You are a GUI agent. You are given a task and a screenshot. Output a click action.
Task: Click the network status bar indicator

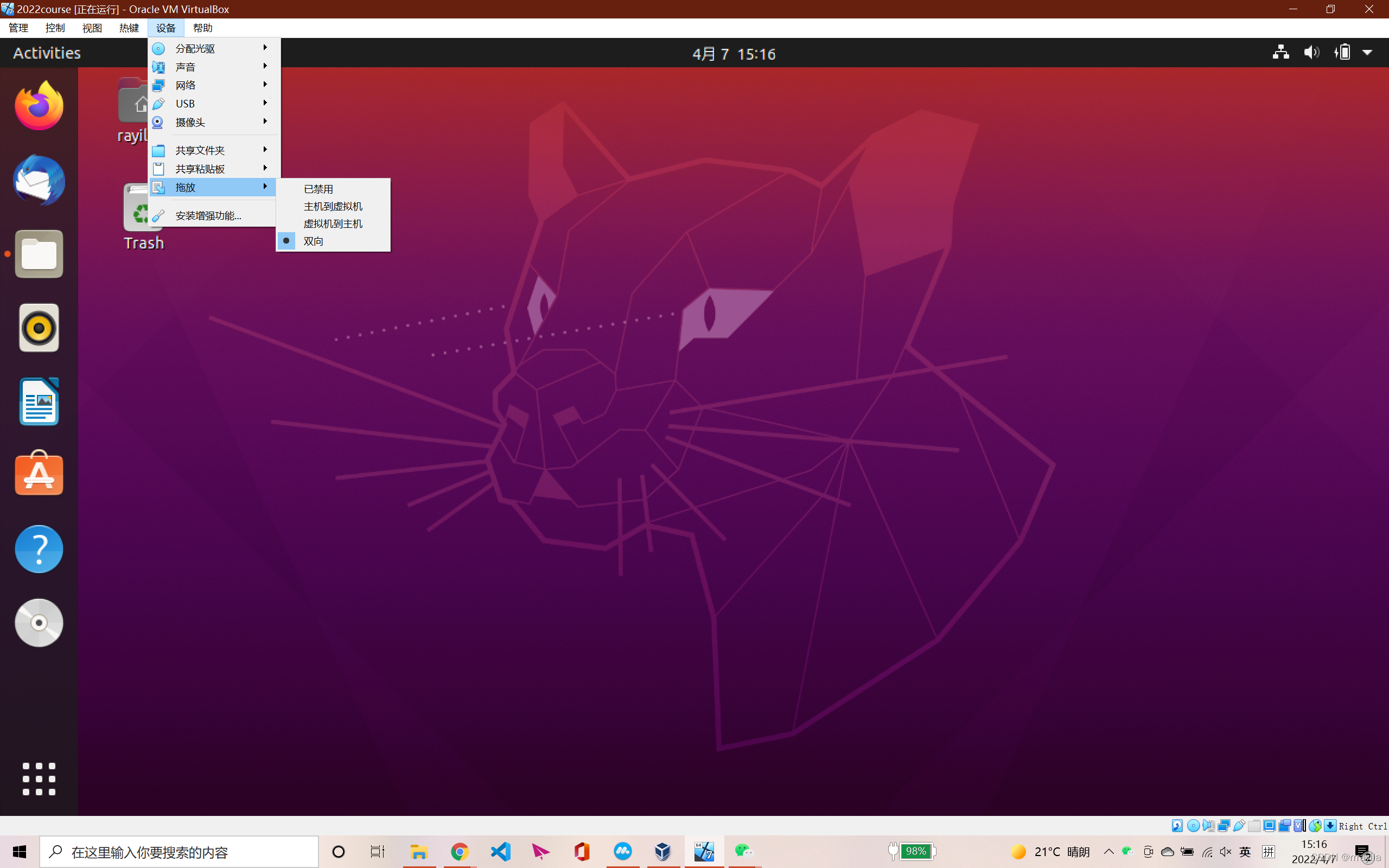(1224, 826)
